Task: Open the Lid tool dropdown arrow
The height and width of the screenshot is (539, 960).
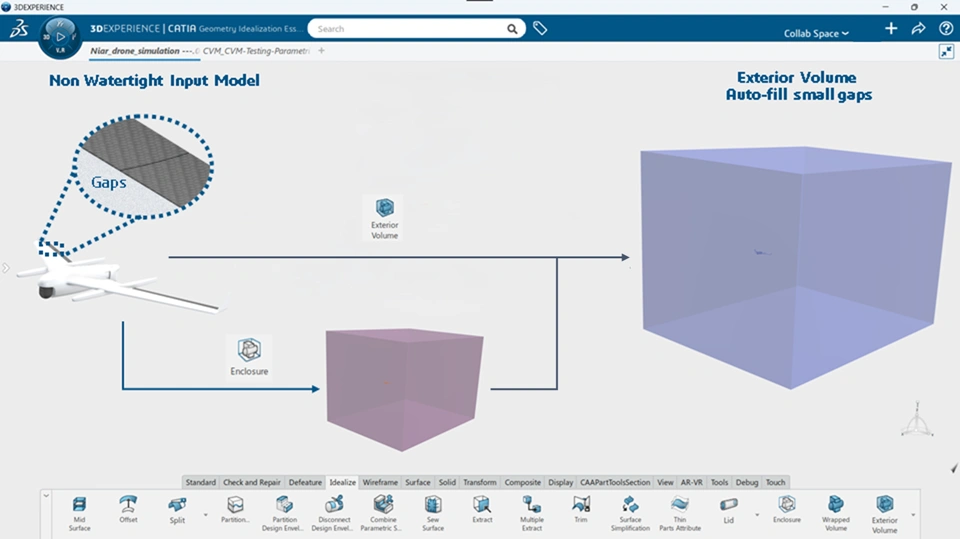Action: tap(757, 515)
